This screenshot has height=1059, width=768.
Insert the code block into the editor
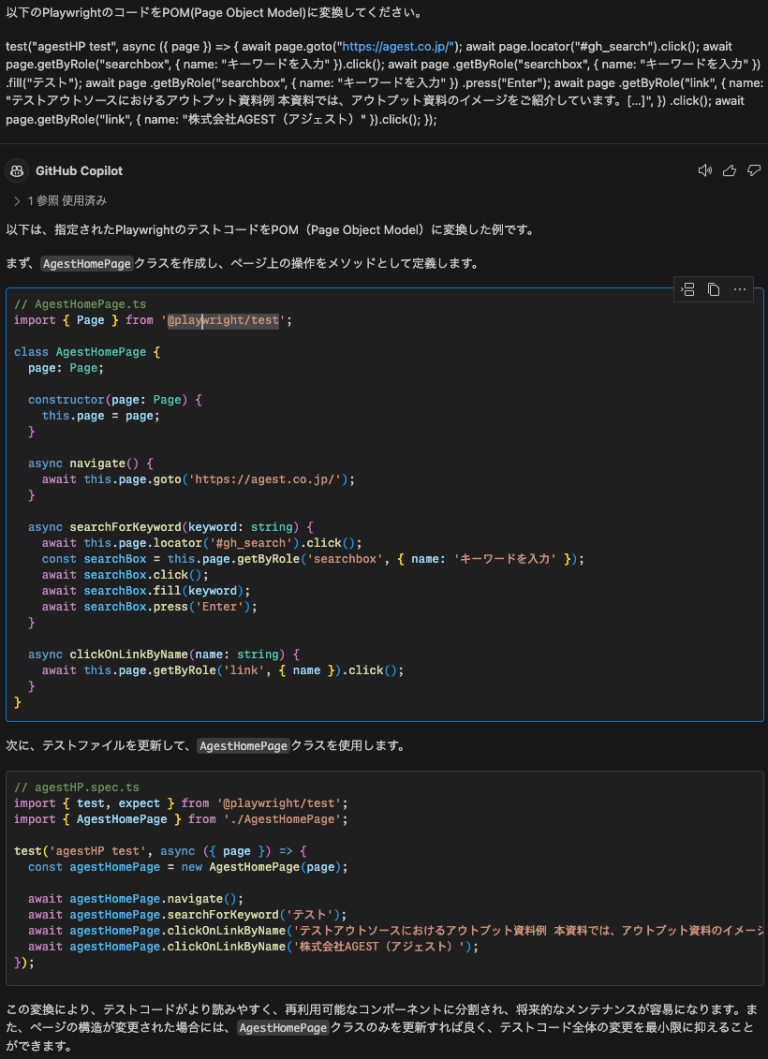point(687,289)
